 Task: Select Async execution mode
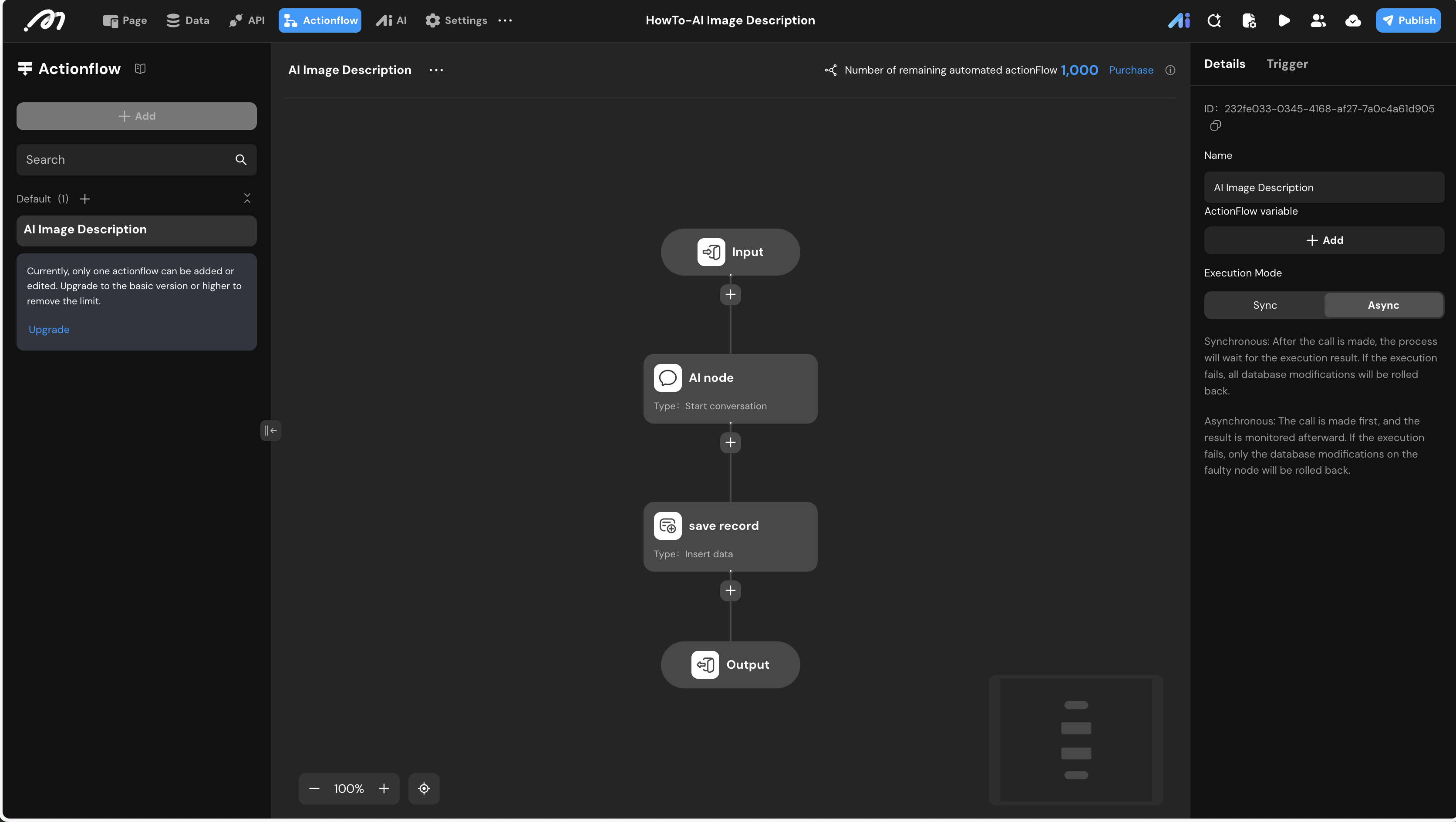click(x=1383, y=305)
